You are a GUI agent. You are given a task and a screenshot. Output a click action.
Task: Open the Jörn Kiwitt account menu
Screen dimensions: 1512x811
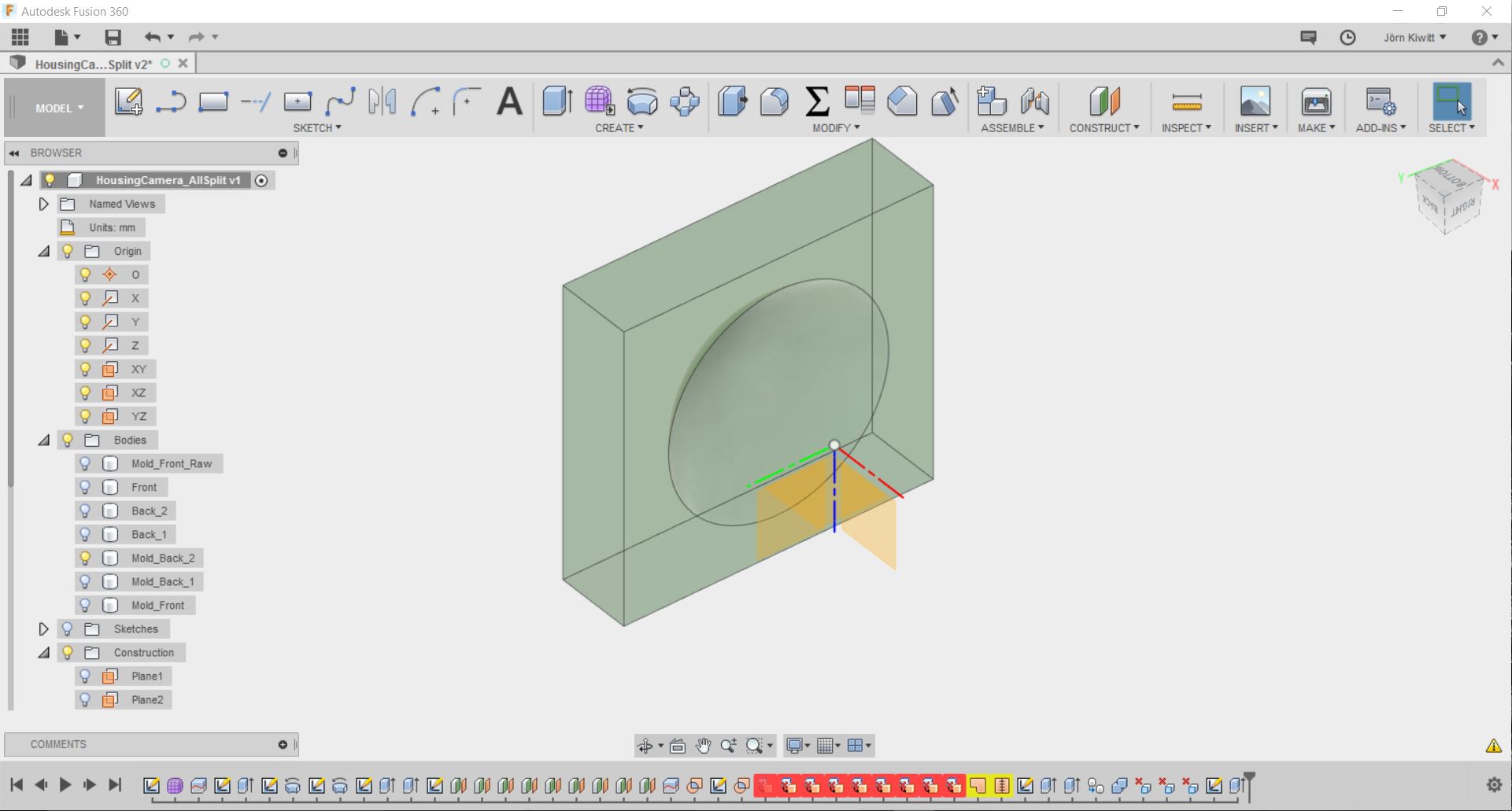(1414, 37)
